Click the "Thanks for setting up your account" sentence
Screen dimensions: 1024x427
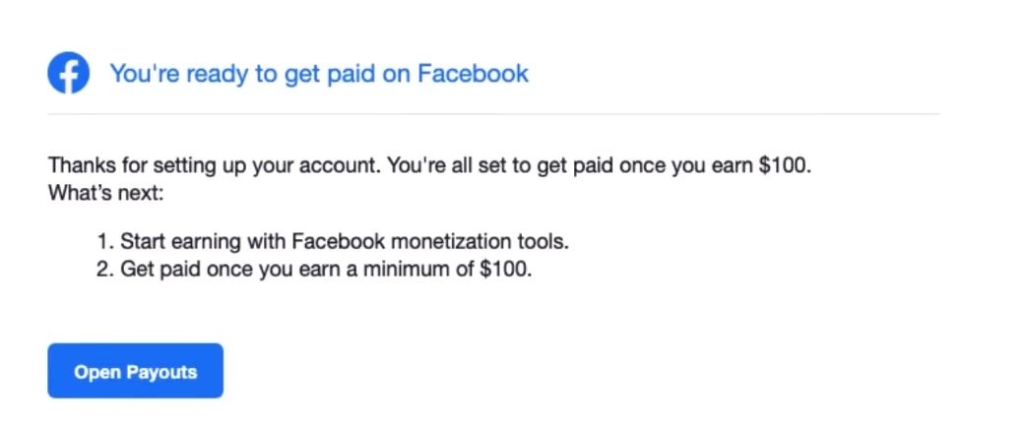(211, 166)
